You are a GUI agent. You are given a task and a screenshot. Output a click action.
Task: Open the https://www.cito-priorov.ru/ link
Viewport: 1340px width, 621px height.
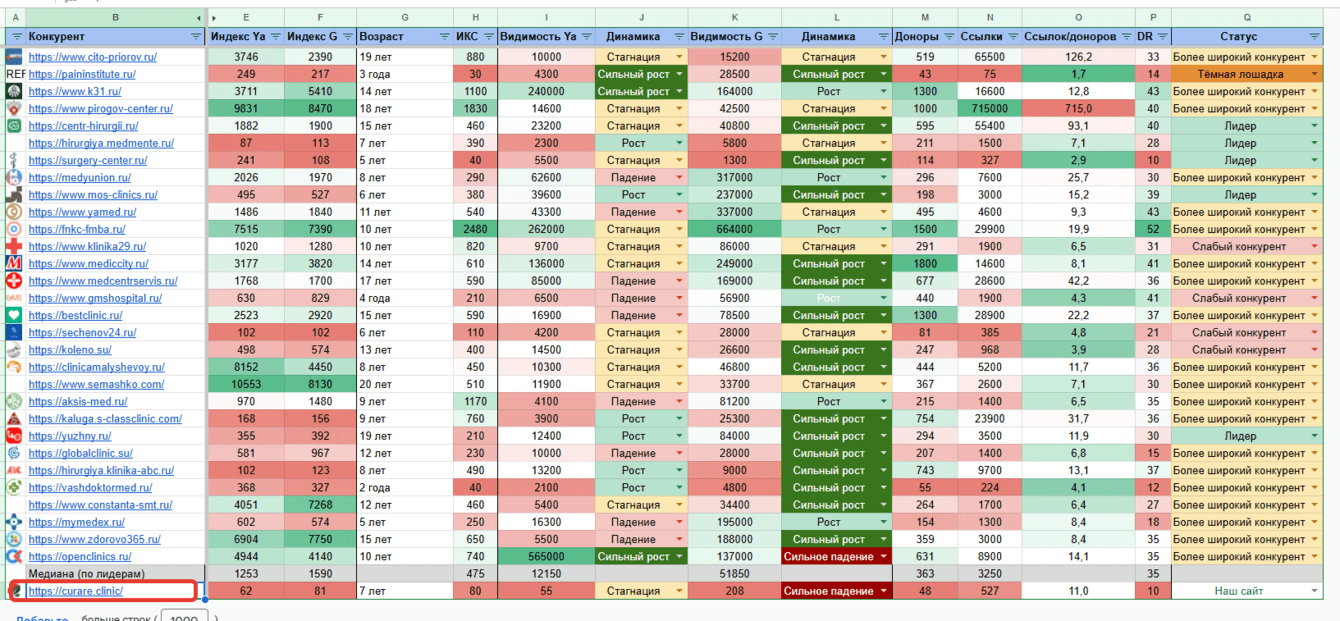(93, 57)
